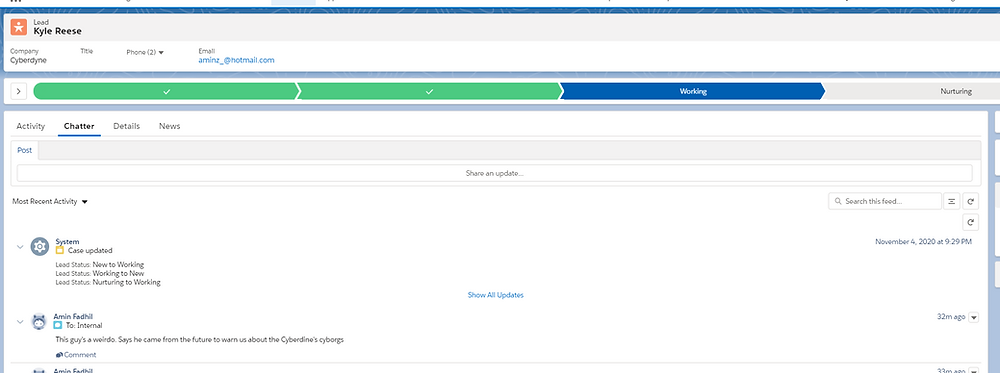
Task: Click the 32m ago timestamp
Action: (x=951, y=317)
